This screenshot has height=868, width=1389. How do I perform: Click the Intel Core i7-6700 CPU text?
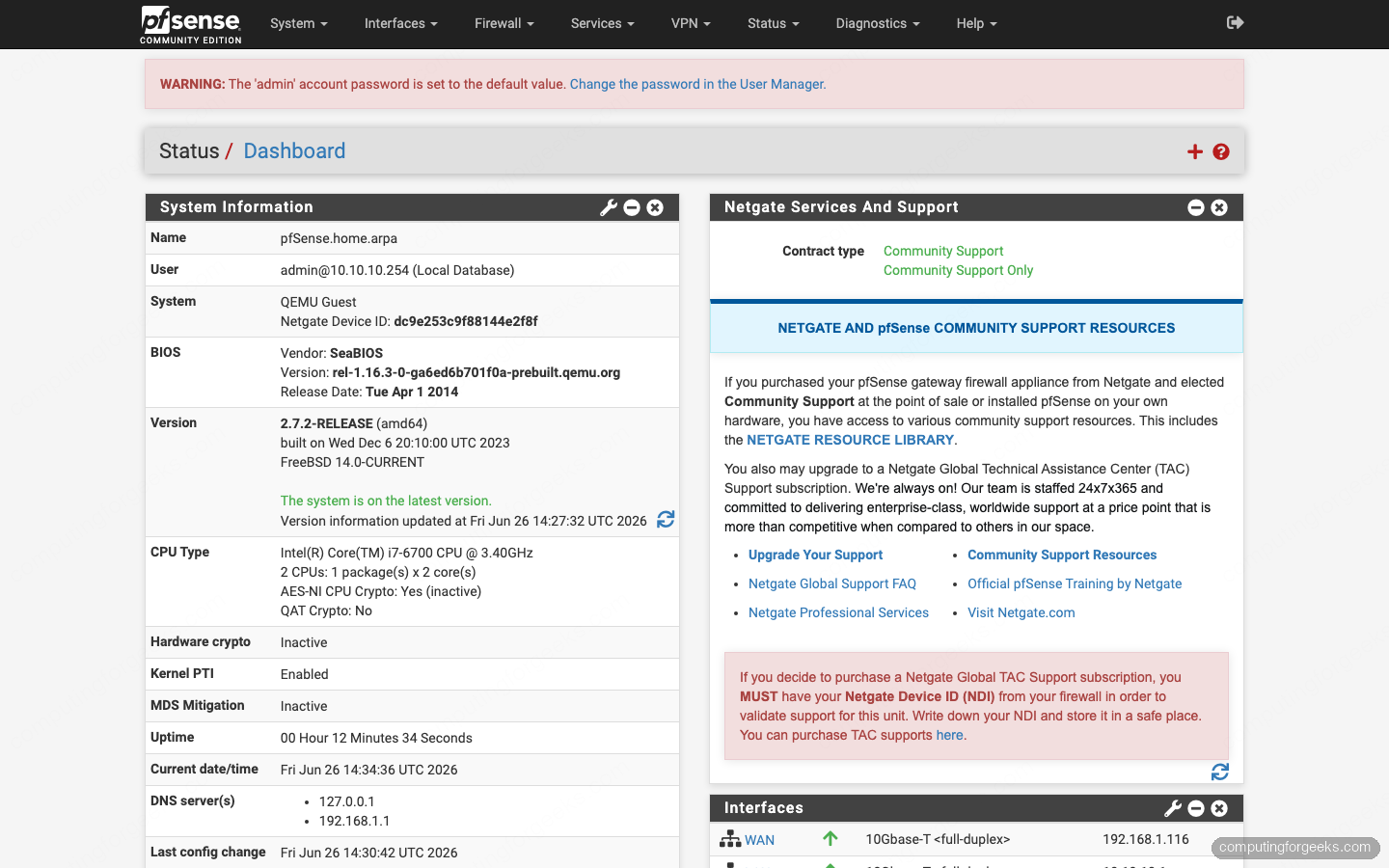tap(406, 553)
